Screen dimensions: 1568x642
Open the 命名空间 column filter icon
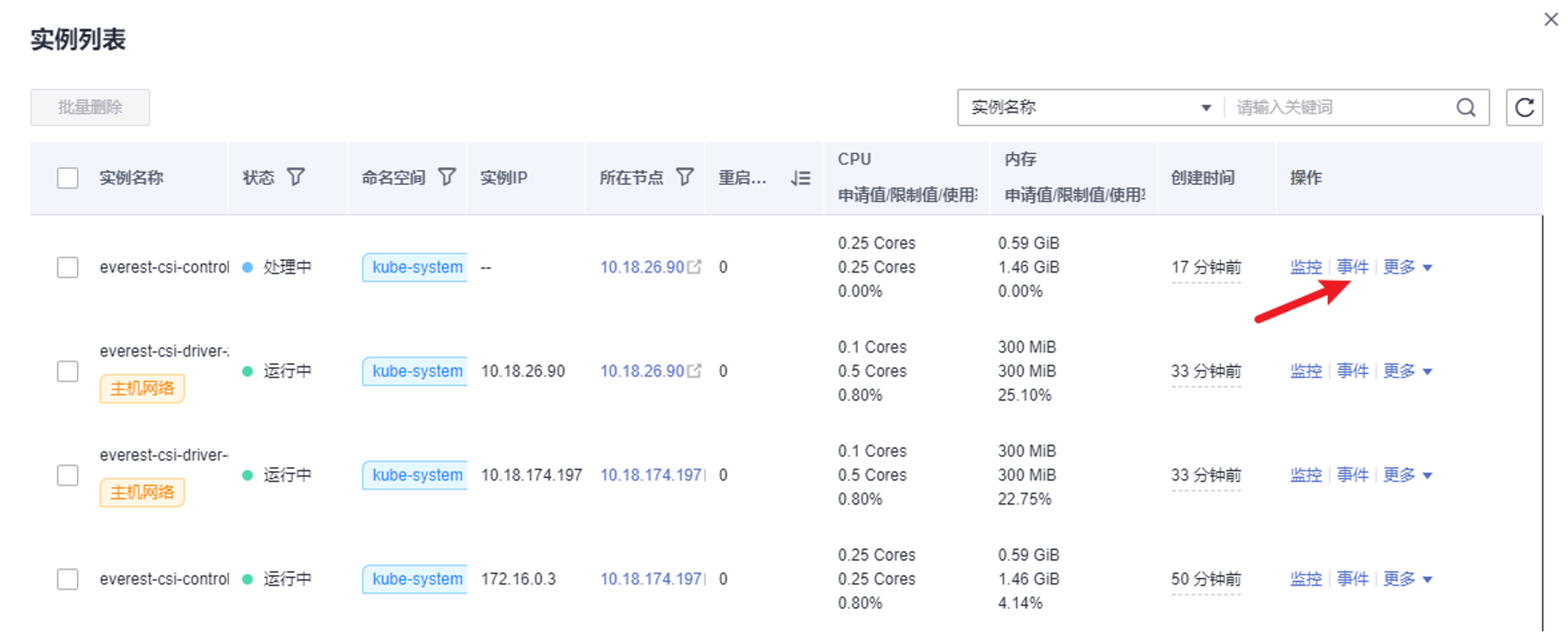point(447,177)
